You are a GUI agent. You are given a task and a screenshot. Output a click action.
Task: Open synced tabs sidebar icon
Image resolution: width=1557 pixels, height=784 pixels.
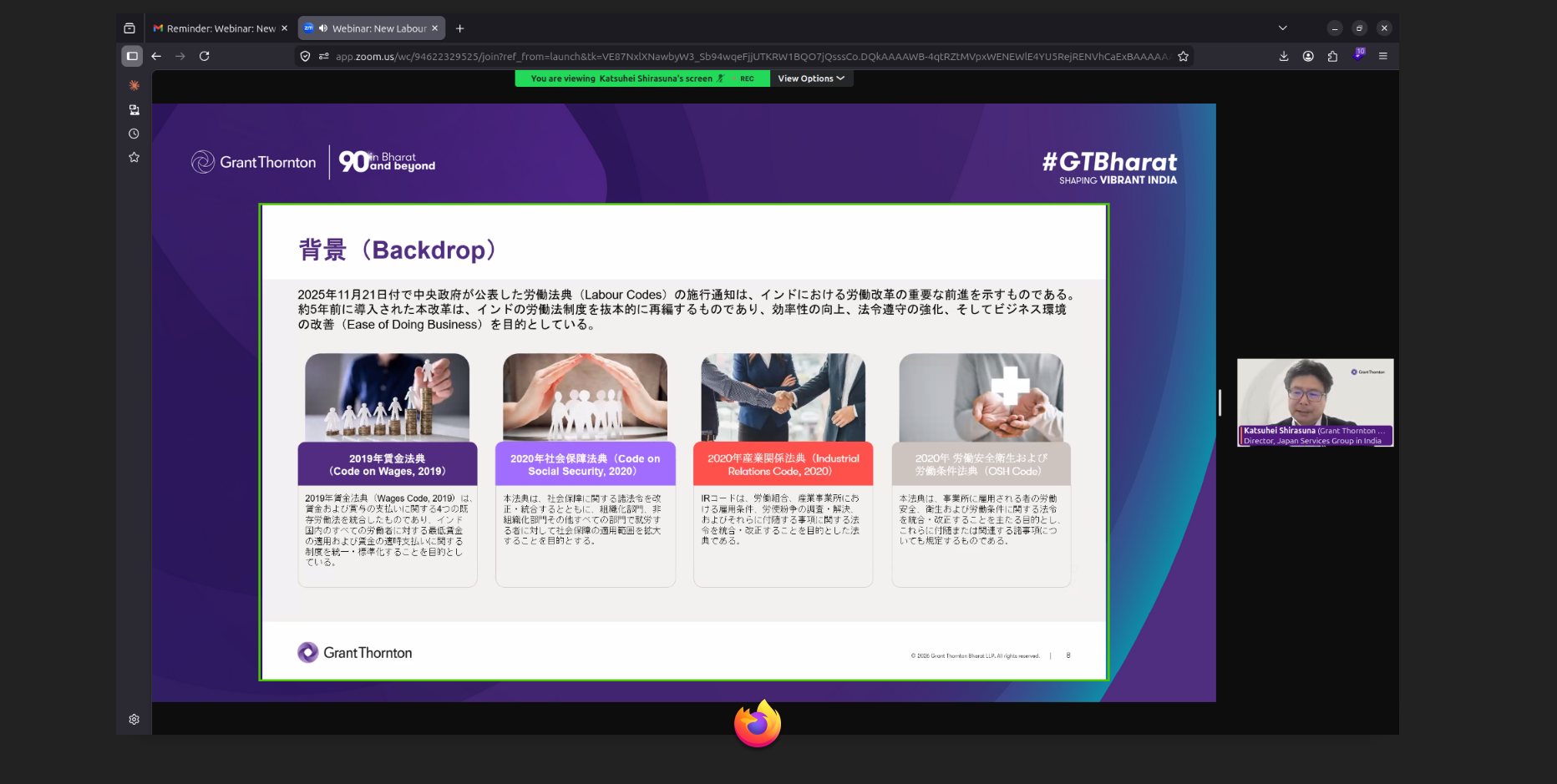point(134,109)
